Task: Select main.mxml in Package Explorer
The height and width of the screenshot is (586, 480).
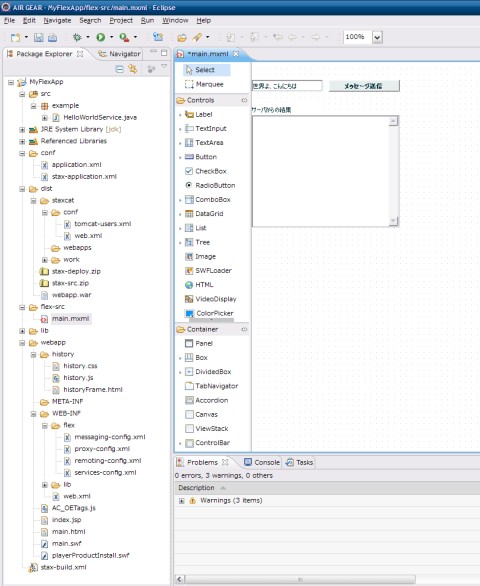Action: coord(71,319)
